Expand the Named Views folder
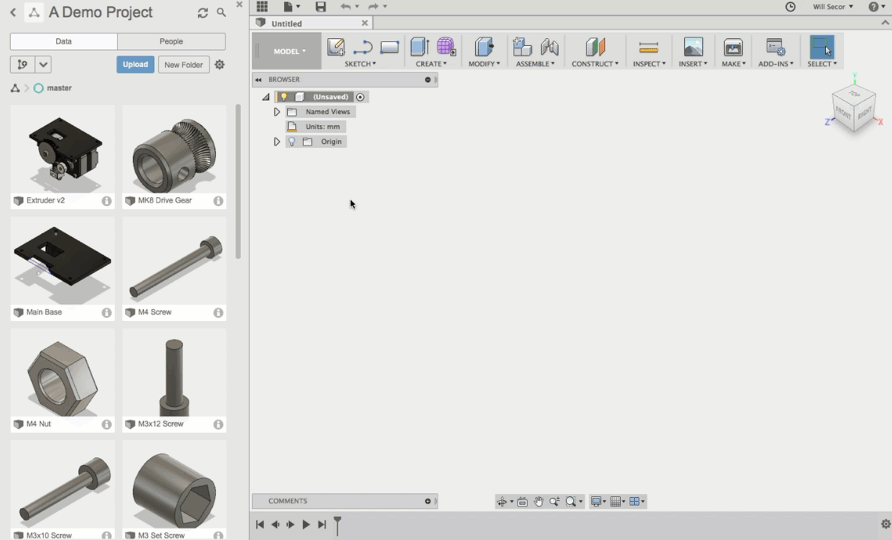Image resolution: width=892 pixels, height=540 pixels. [277, 112]
